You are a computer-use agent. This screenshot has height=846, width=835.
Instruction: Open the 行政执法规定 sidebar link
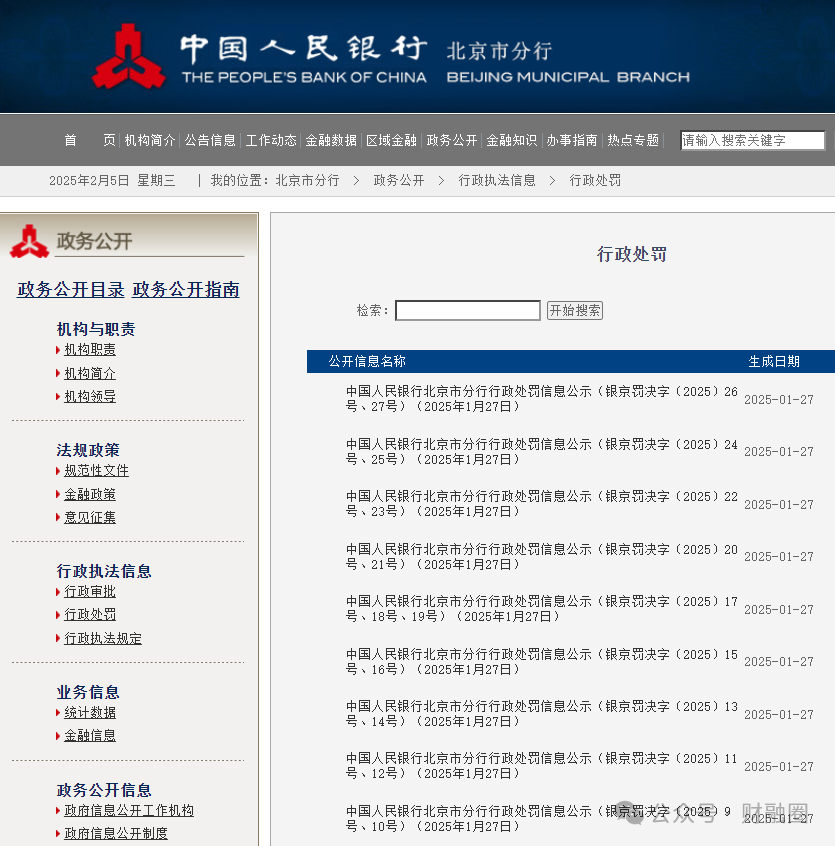[103, 638]
